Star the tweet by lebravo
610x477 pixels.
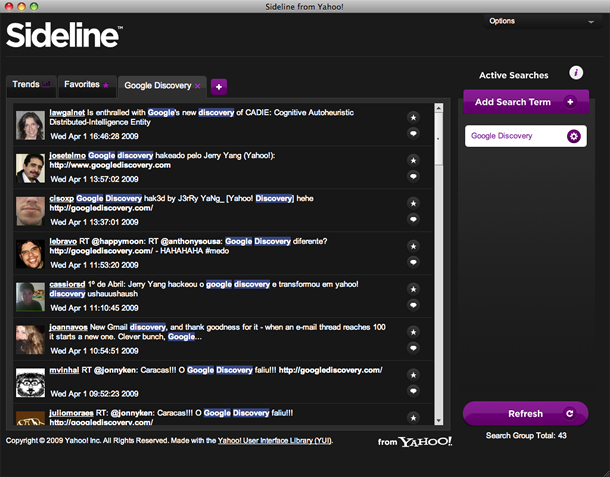413,244
